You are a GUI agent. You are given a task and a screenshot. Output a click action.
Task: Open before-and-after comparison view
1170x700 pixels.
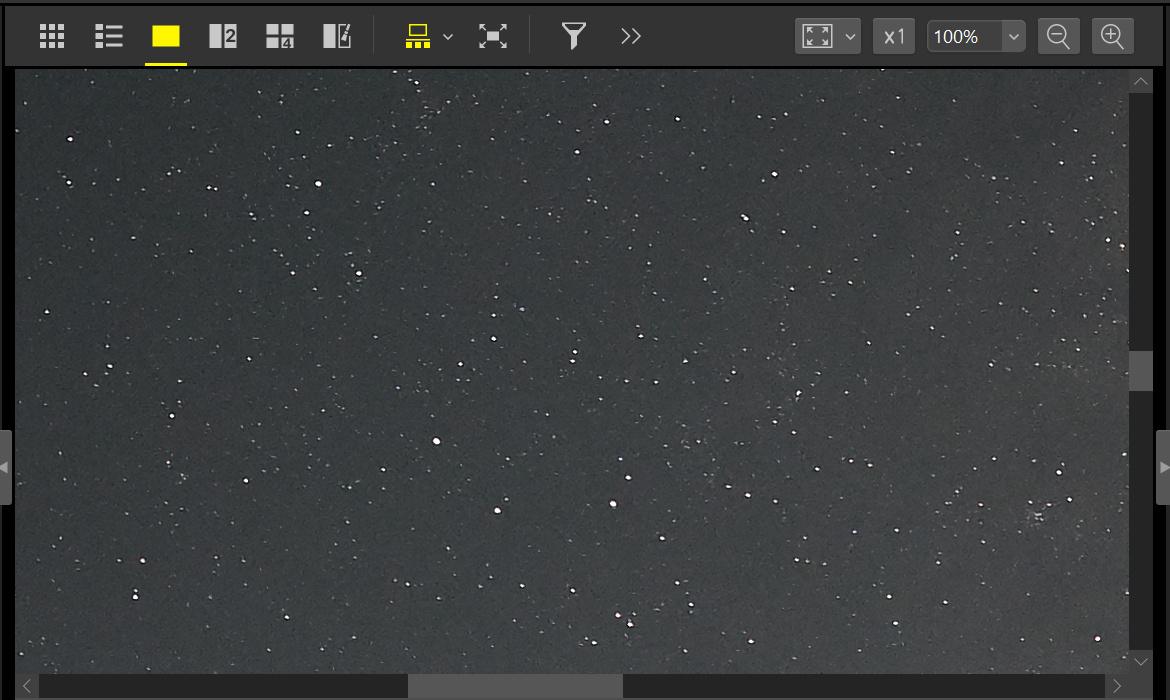point(337,37)
